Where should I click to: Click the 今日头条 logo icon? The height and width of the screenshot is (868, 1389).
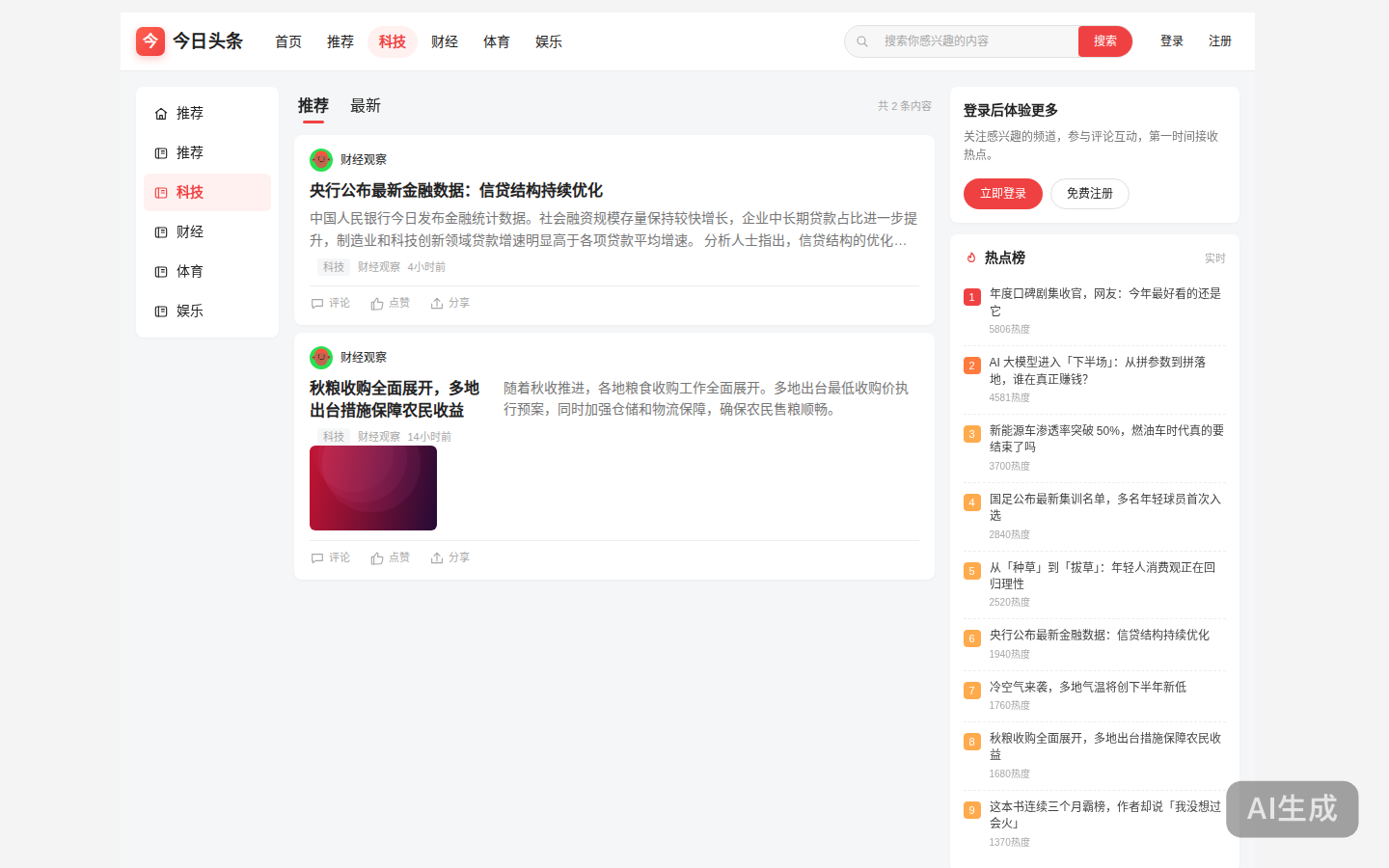click(150, 41)
